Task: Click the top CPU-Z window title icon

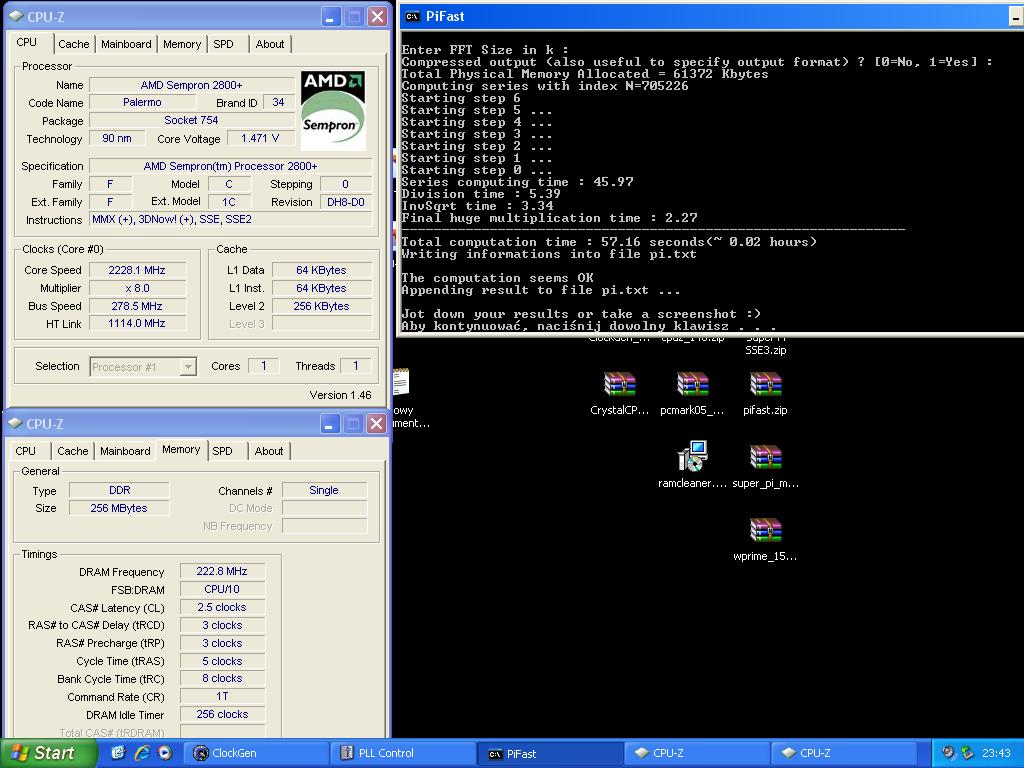Action: pyautogui.click(x=16, y=16)
